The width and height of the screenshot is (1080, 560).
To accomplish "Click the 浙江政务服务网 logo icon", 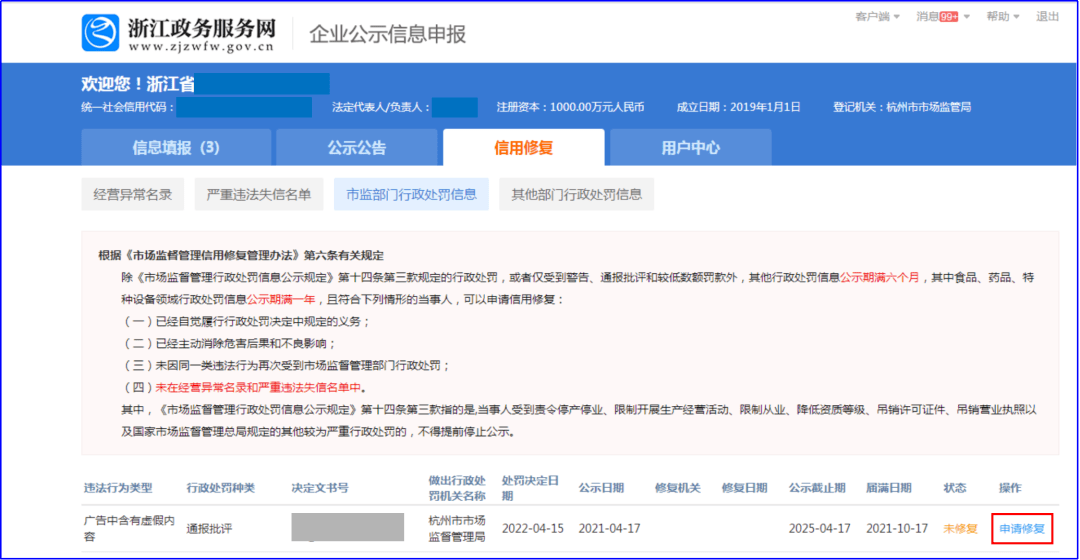I will point(100,33).
